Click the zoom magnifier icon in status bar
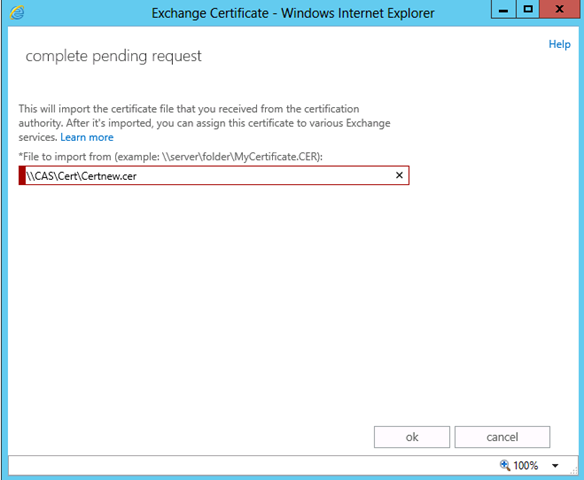Screen dimensions: 584x480 505,465
